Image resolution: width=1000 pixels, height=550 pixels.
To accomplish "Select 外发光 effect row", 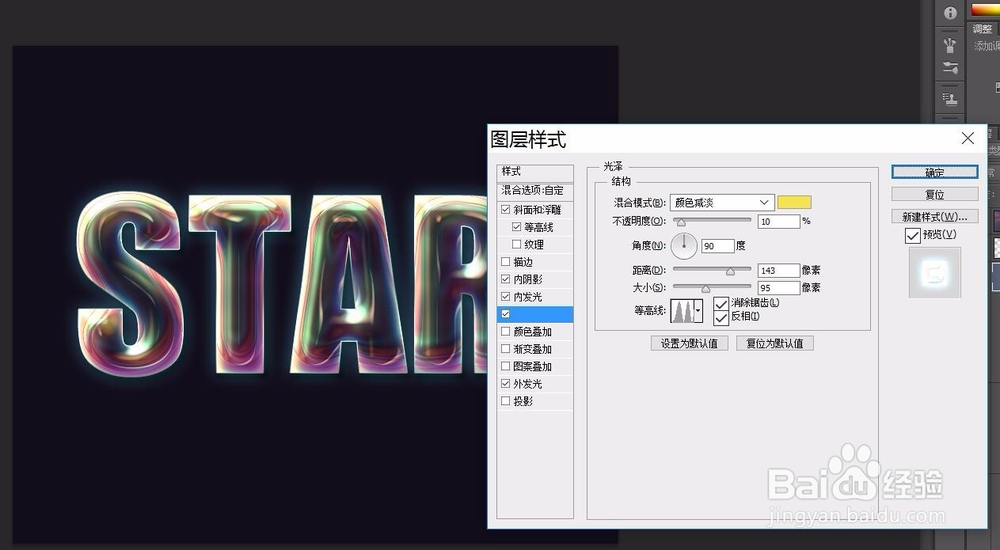I will 534,383.
